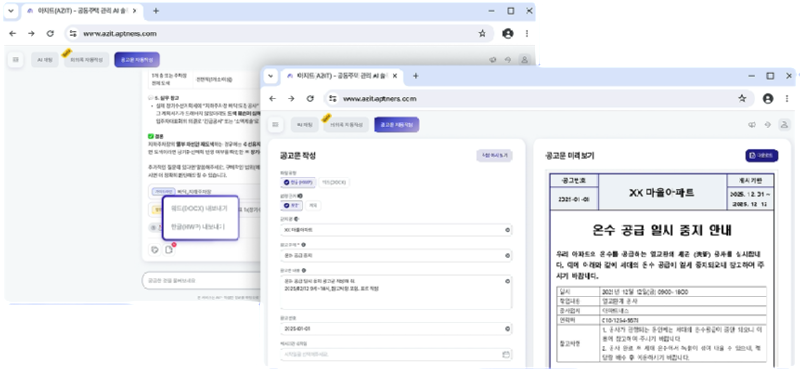This screenshot has height=369, width=800.
Task: Click user account icon in front window header
Action: (x=784, y=125)
